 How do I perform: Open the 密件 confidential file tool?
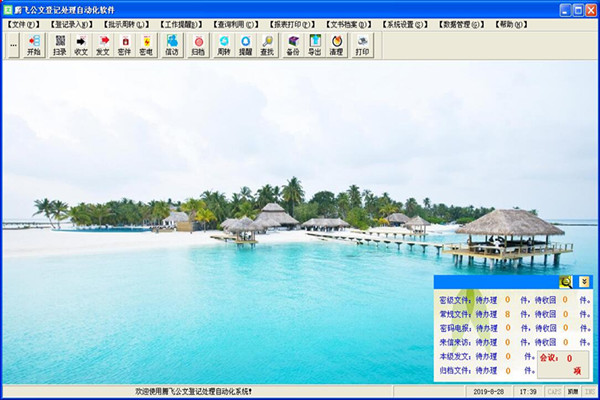pos(125,45)
